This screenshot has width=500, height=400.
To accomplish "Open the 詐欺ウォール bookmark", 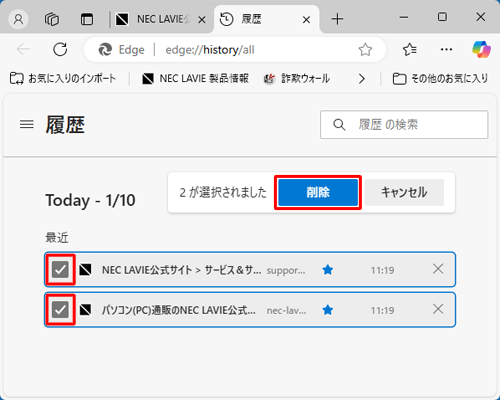I will pos(297,79).
